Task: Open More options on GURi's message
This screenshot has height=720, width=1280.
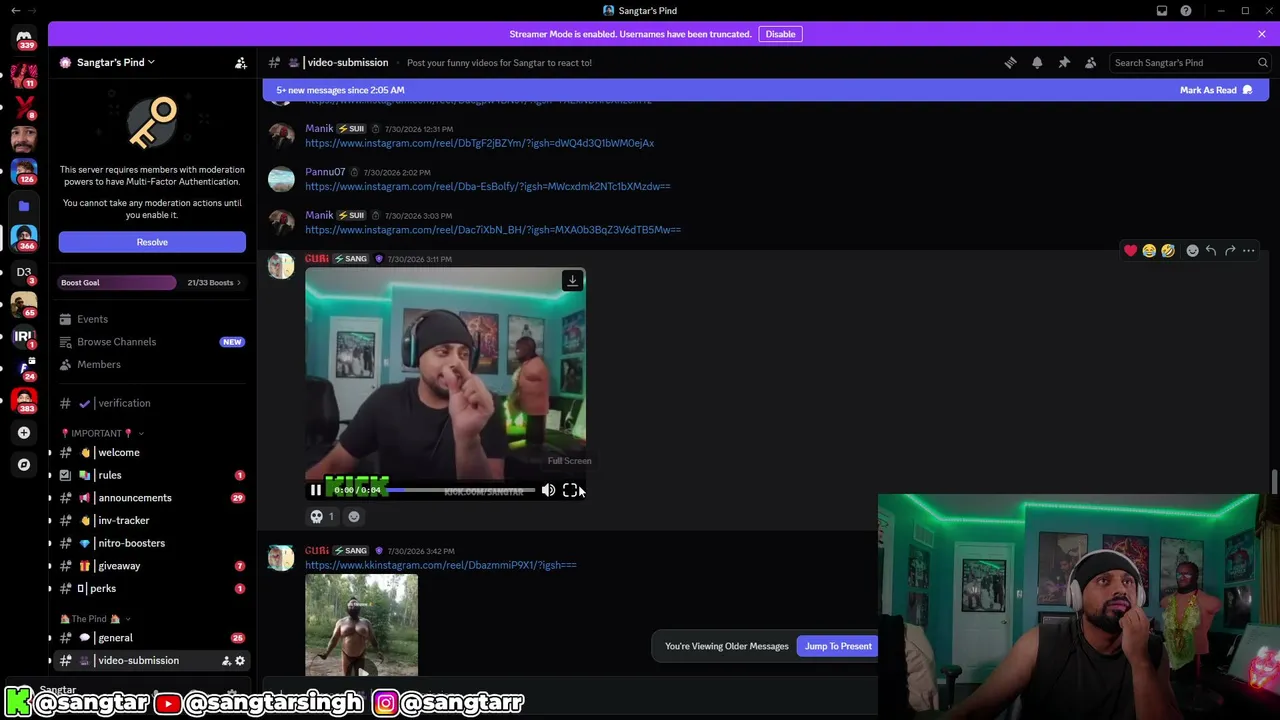Action: 1249,251
